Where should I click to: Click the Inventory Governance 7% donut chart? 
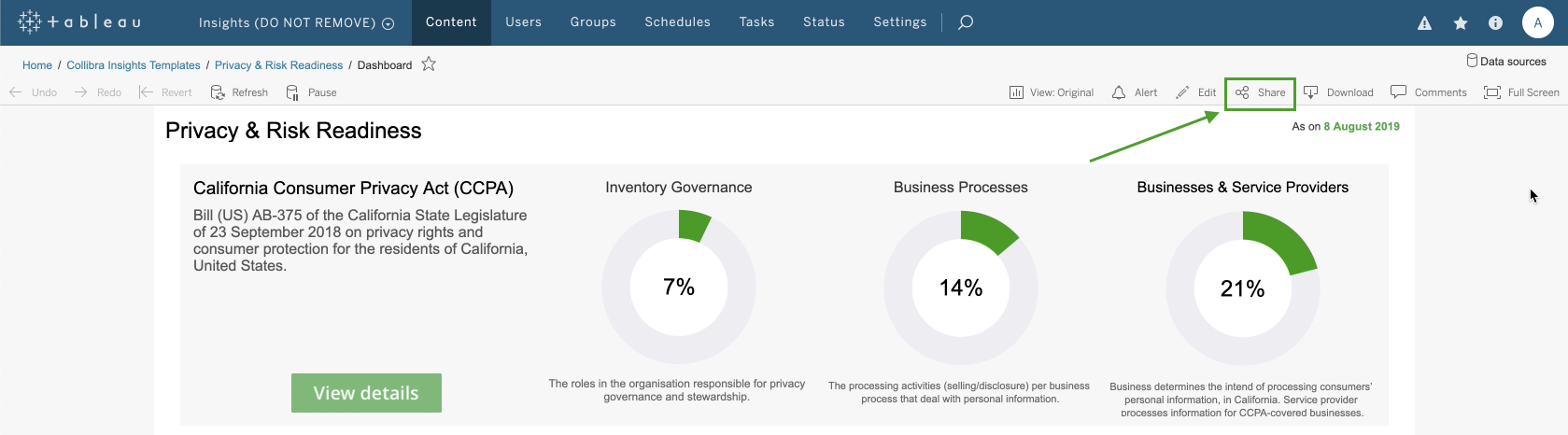[x=679, y=287]
